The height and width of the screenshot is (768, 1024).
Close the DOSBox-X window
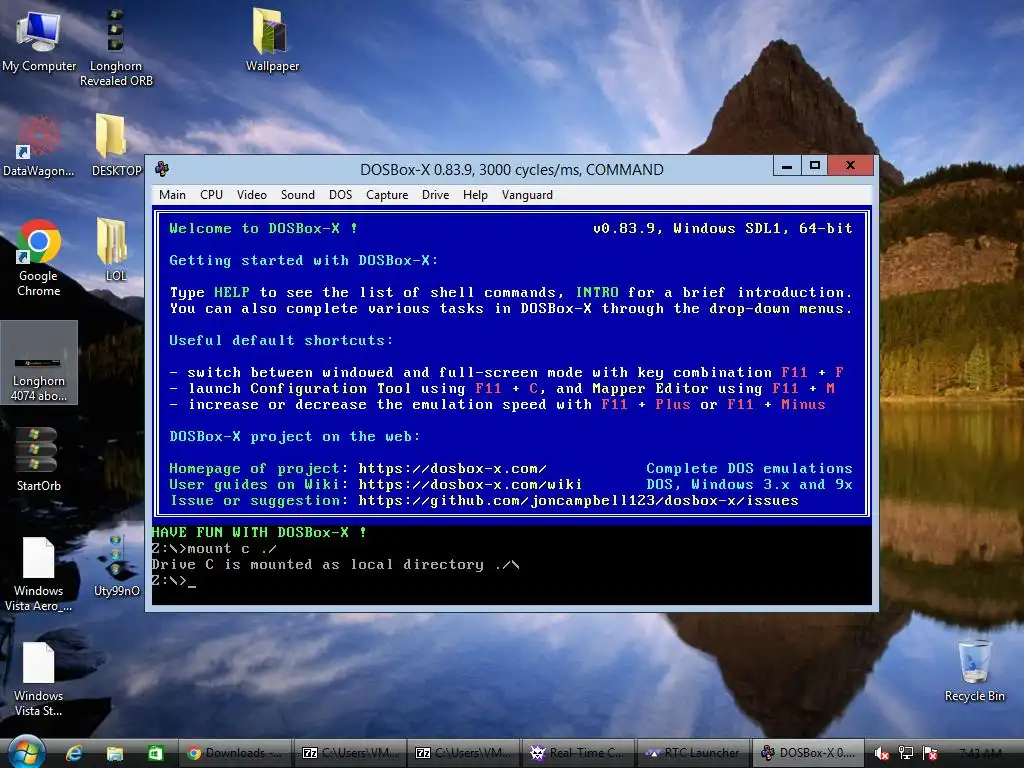pos(850,166)
